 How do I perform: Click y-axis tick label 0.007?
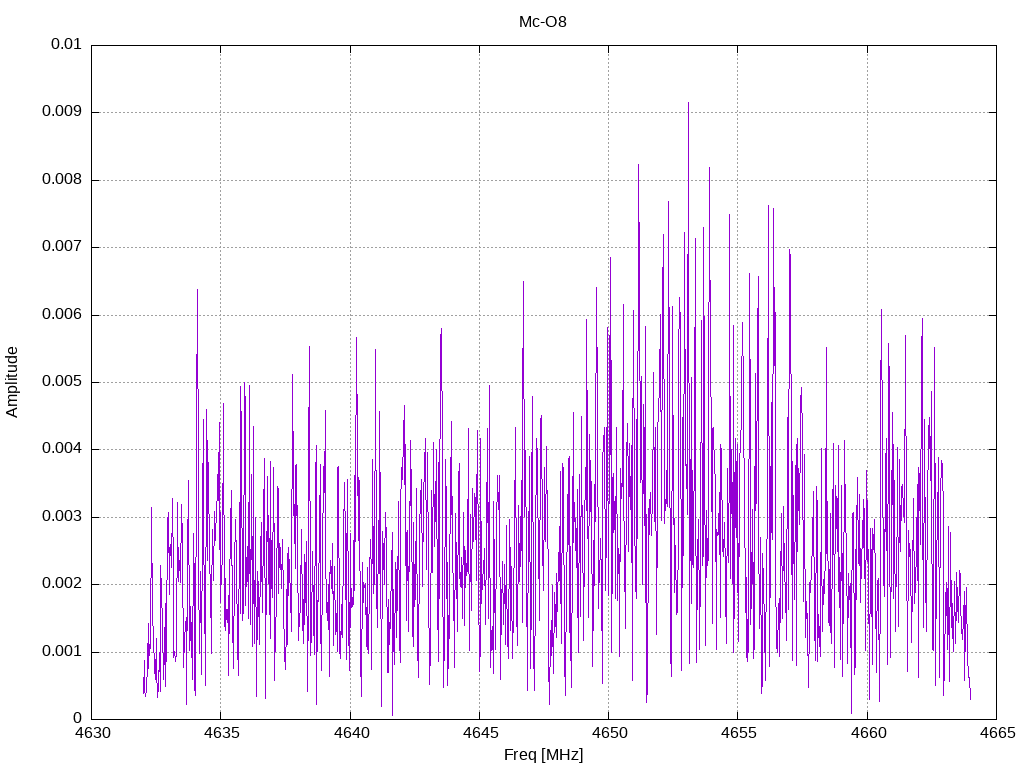pyautogui.click(x=62, y=247)
